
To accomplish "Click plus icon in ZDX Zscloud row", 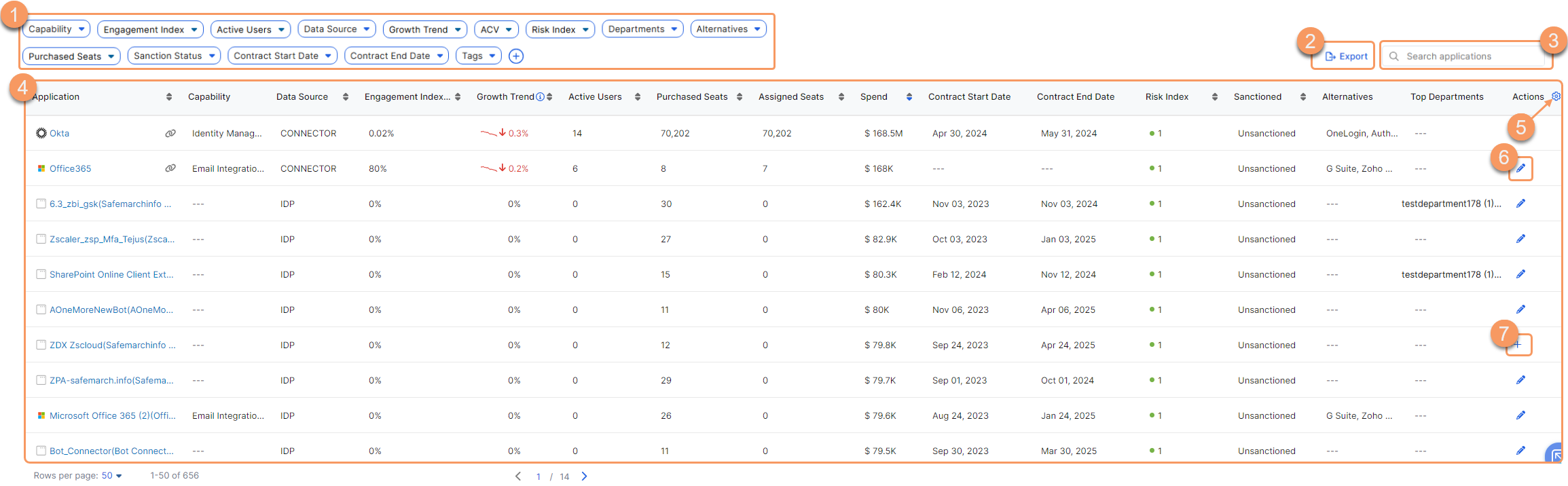I will tap(1517, 345).
